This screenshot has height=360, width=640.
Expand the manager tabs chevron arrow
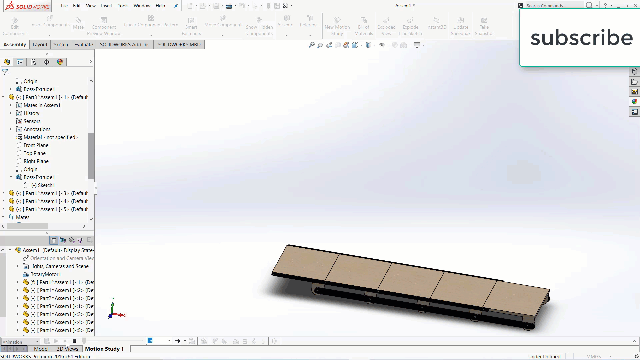pos(91,62)
